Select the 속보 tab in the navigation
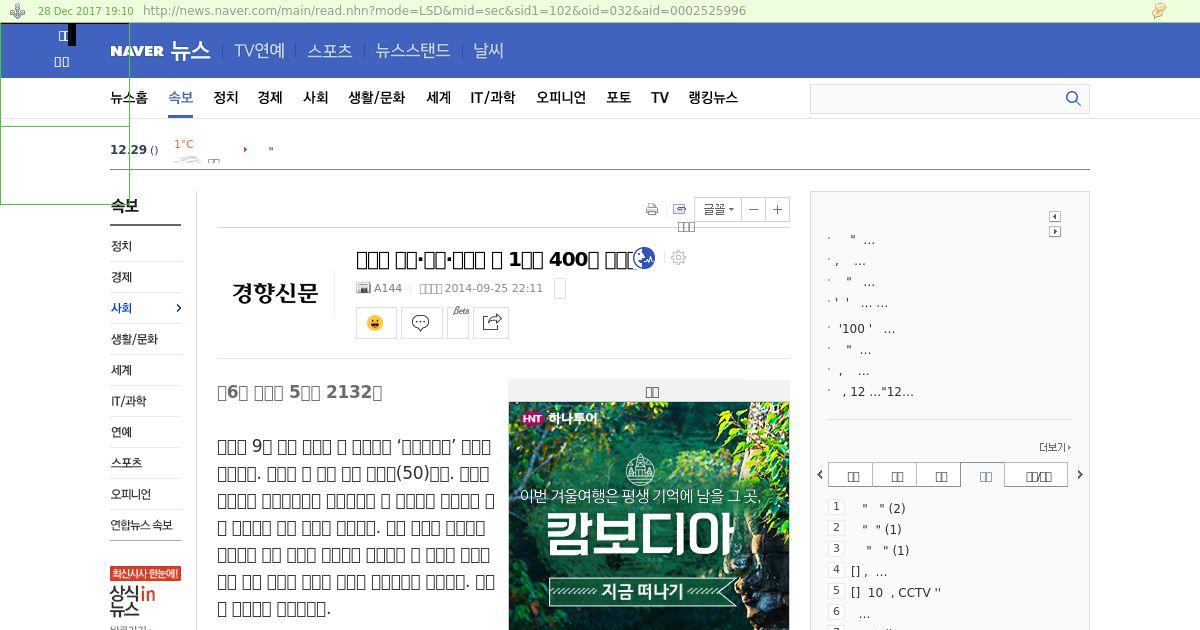This screenshot has width=1200, height=630. (x=181, y=97)
